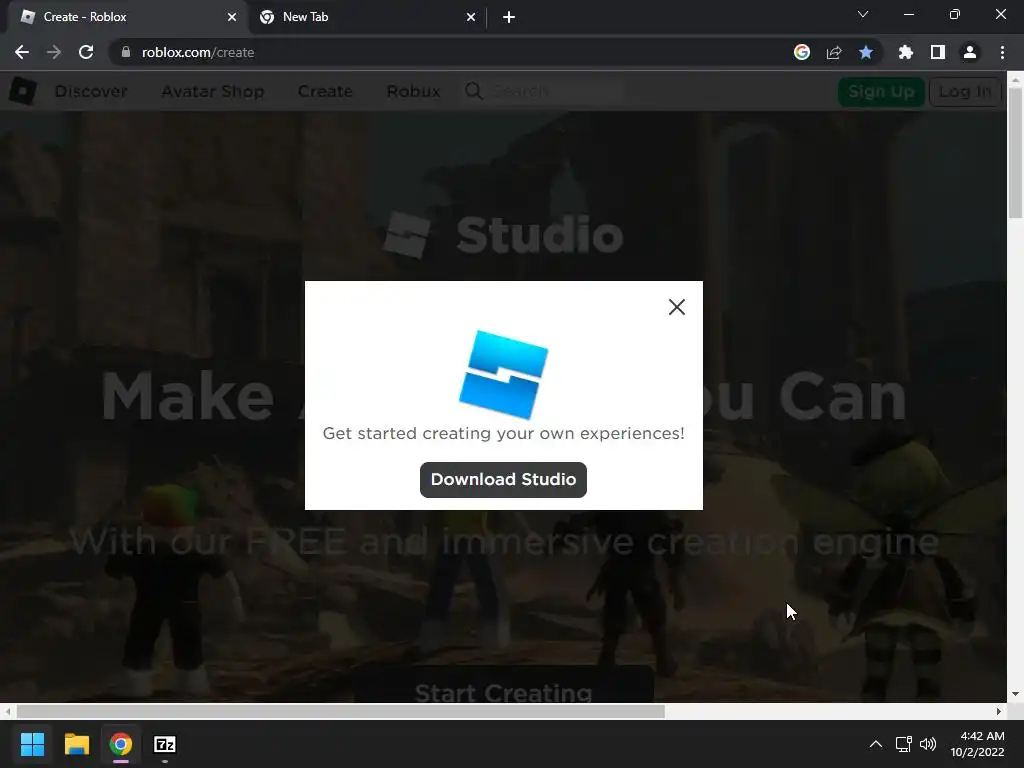Close the Download Studio dialog
Screen dimensions: 1024x768
coord(677,307)
